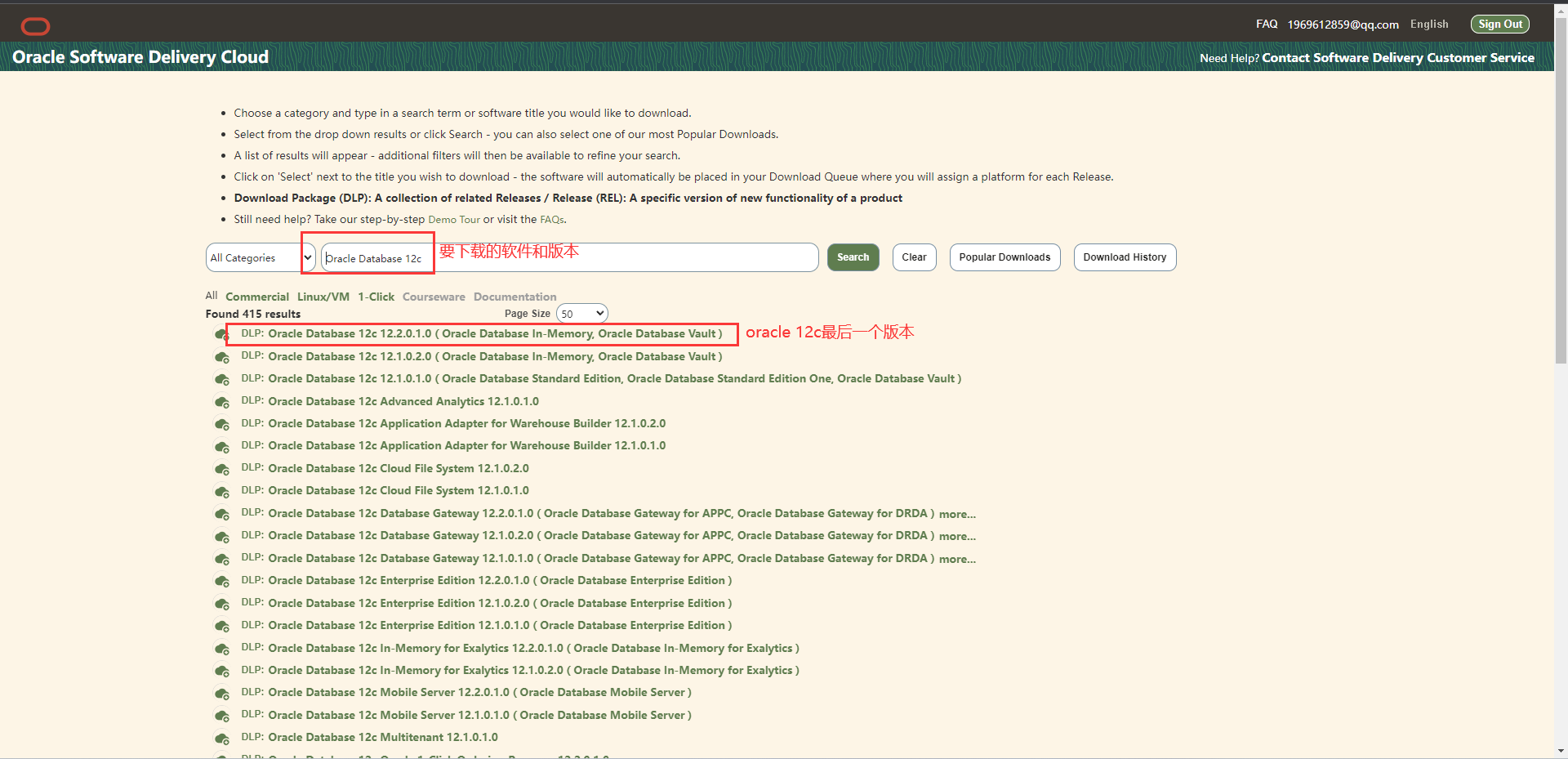This screenshot has width=1568, height=759.
Task: Click the Oracle Database 12c search input field
Action: [x=569, y=257]
